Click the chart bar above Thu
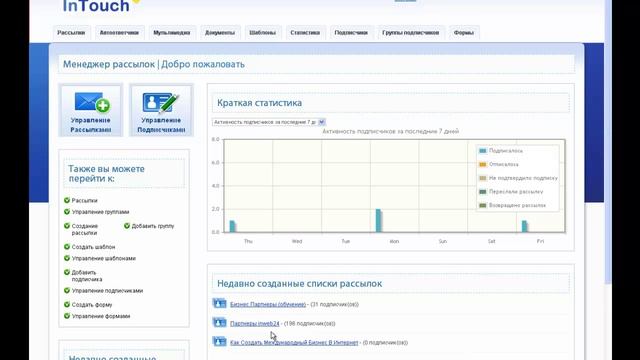Viewport: 640px width, 360px height. click(232, 226)
